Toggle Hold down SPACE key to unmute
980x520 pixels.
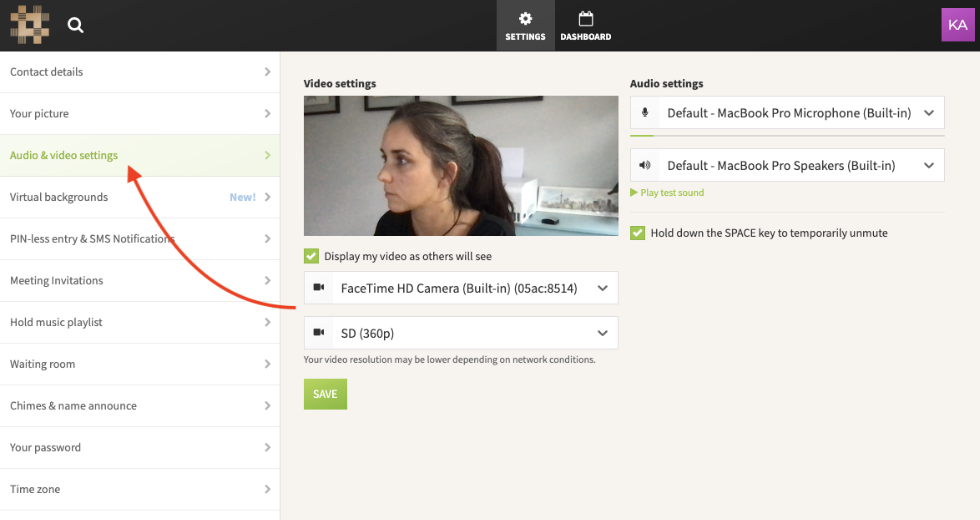pos(638,233)
